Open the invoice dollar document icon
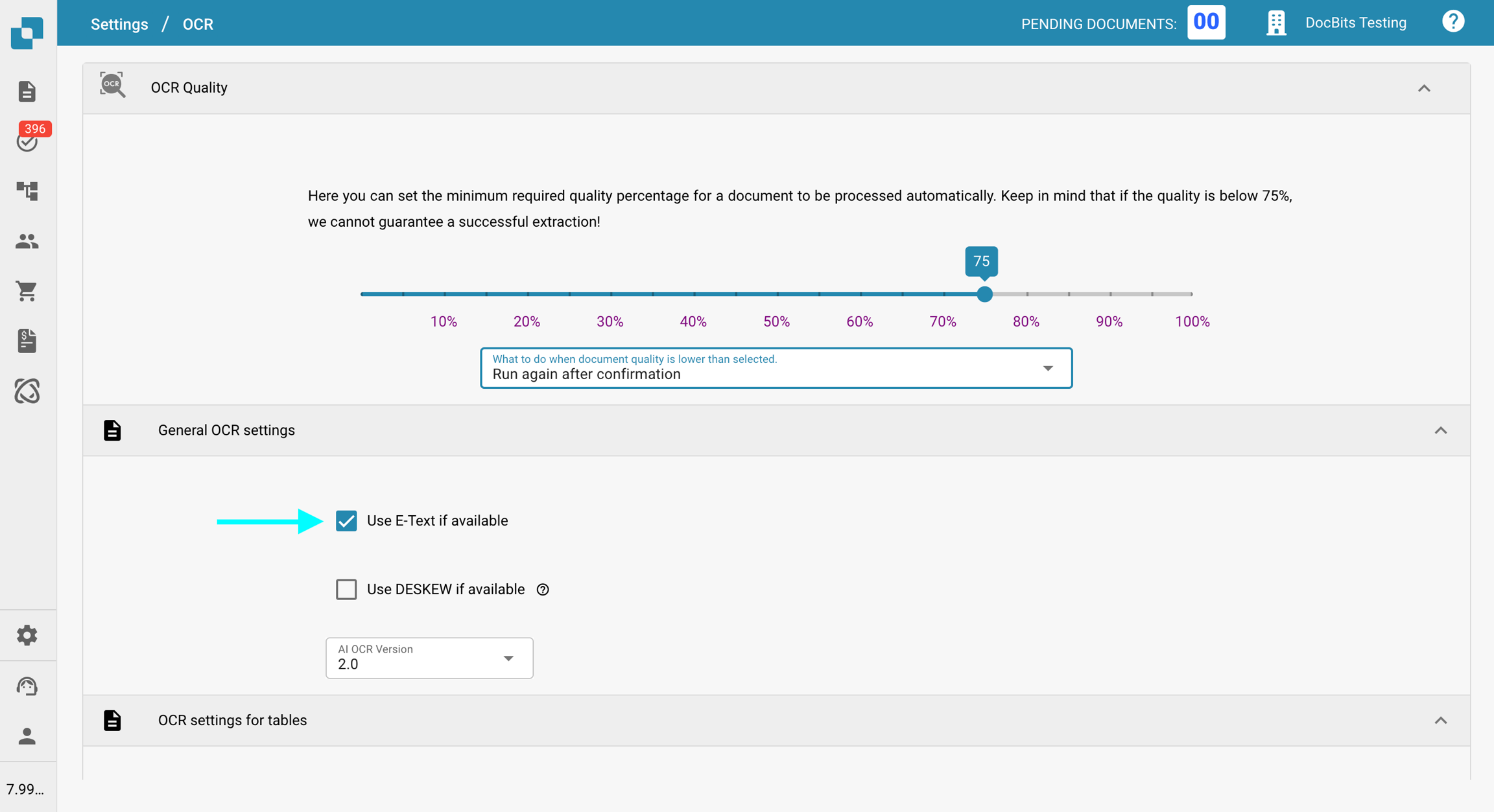 (x=27, y=341)
